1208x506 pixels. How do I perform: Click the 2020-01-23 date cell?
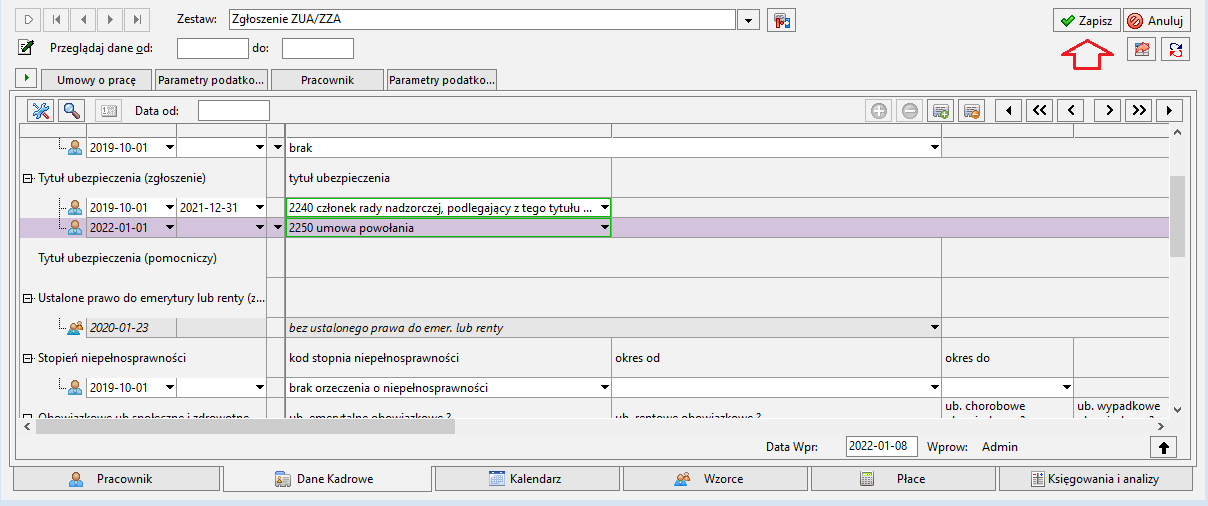(x=131, y=327)
